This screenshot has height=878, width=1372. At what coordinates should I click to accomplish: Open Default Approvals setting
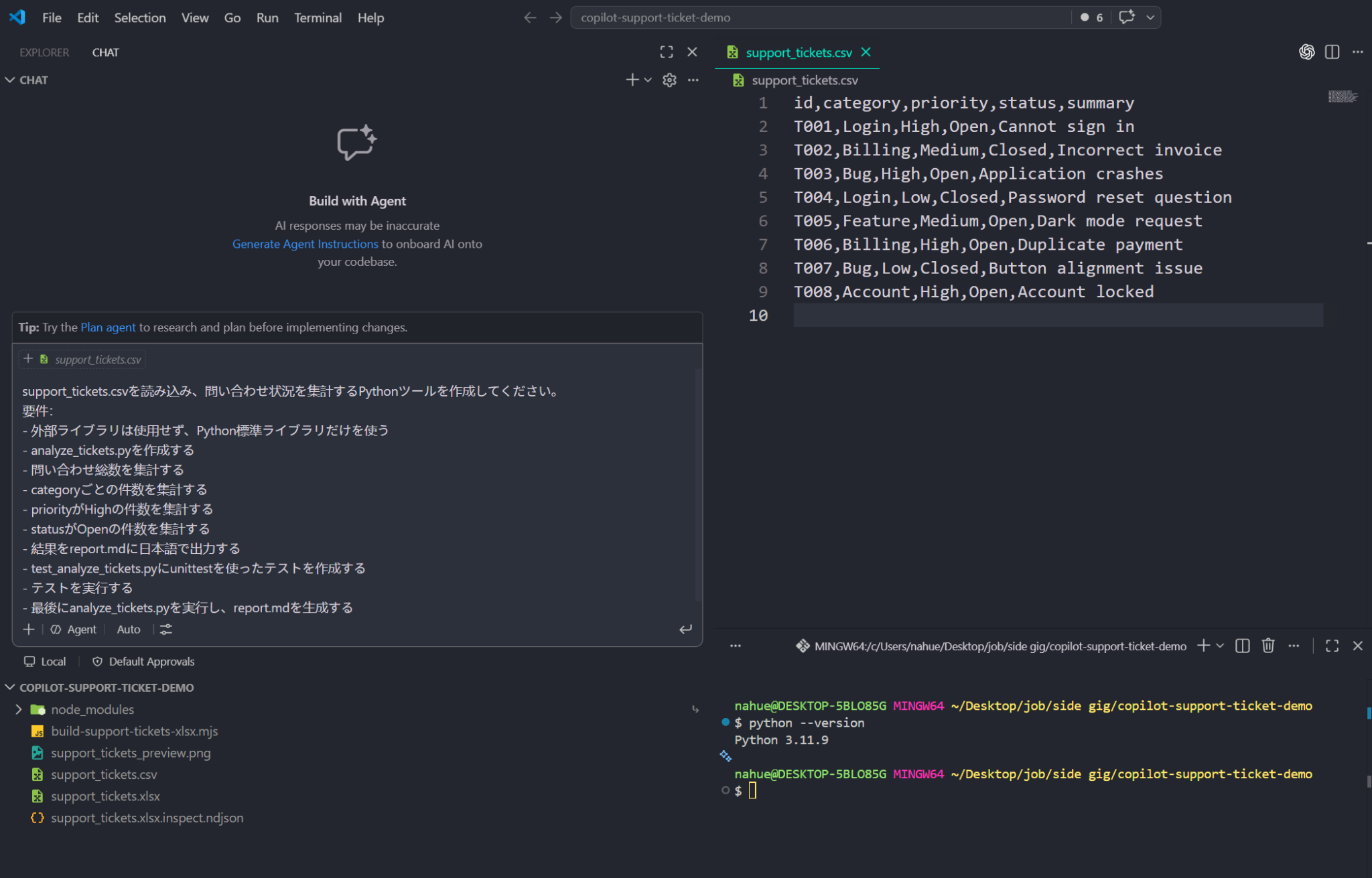point(143,662)
